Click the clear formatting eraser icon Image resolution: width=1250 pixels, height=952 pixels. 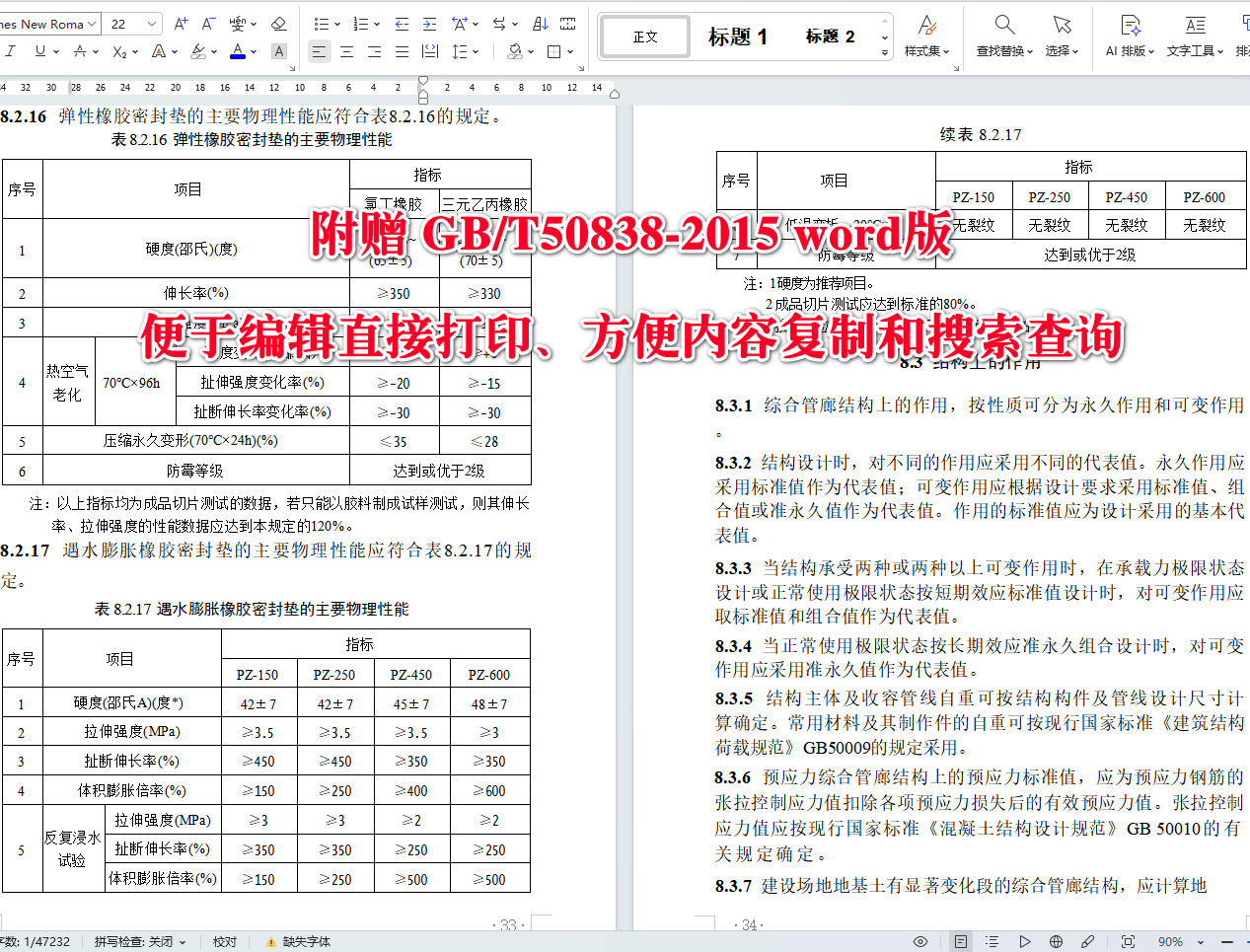[x=278, y=22]
